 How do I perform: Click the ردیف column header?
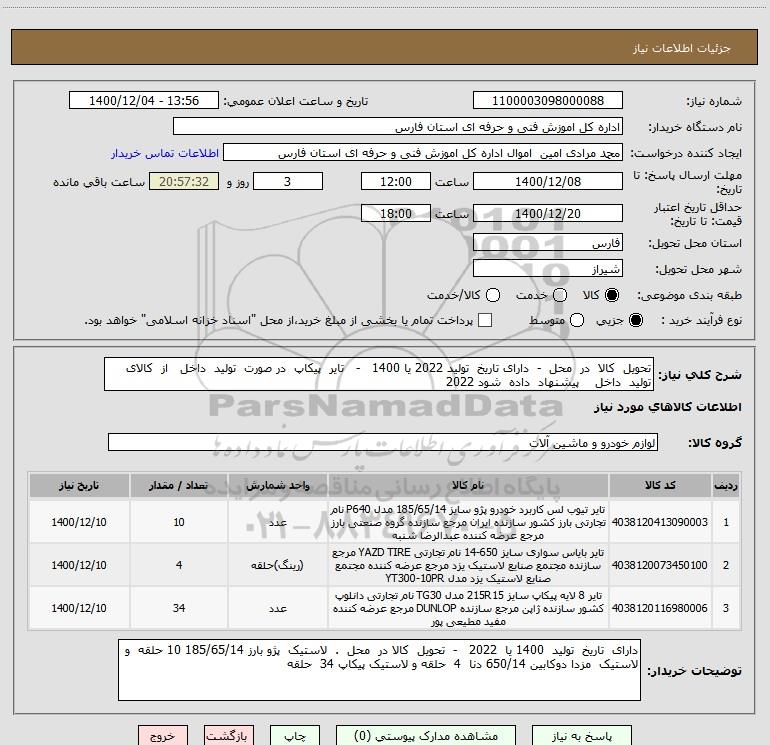(726, 485)
